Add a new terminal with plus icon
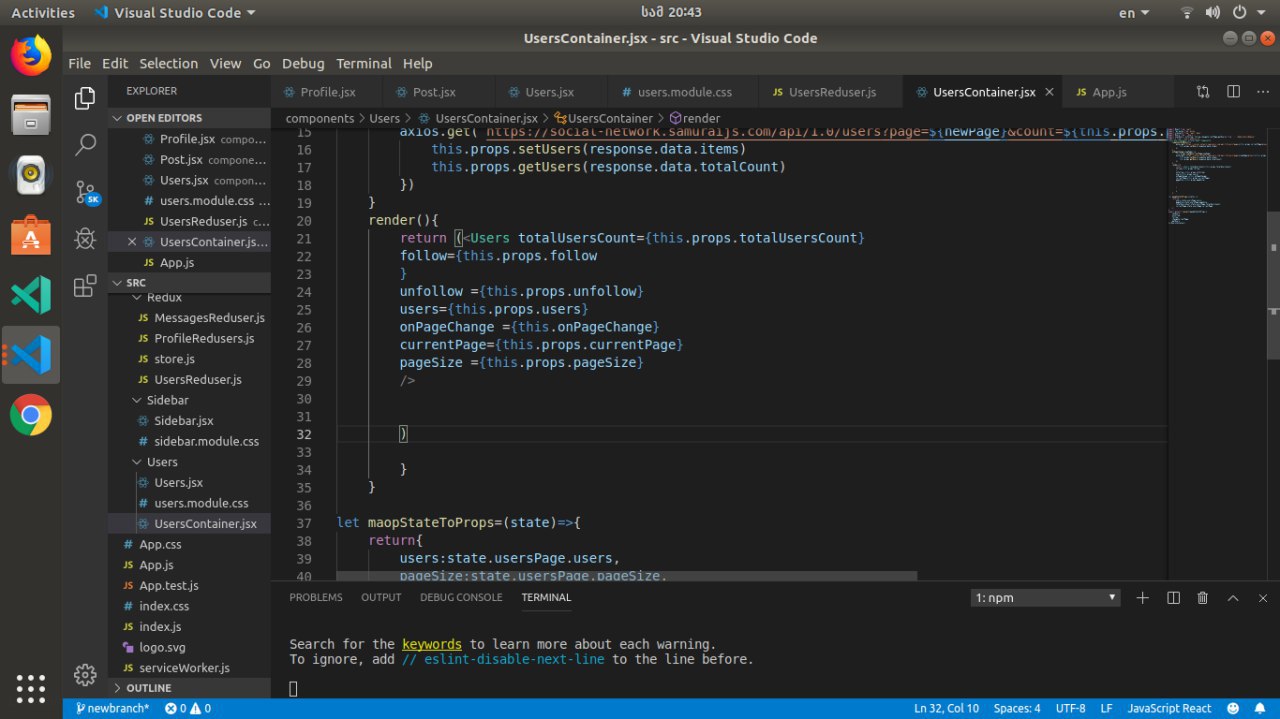Image resolution: width=1280 pixels, height=719 pixels. click(1143, 598)
